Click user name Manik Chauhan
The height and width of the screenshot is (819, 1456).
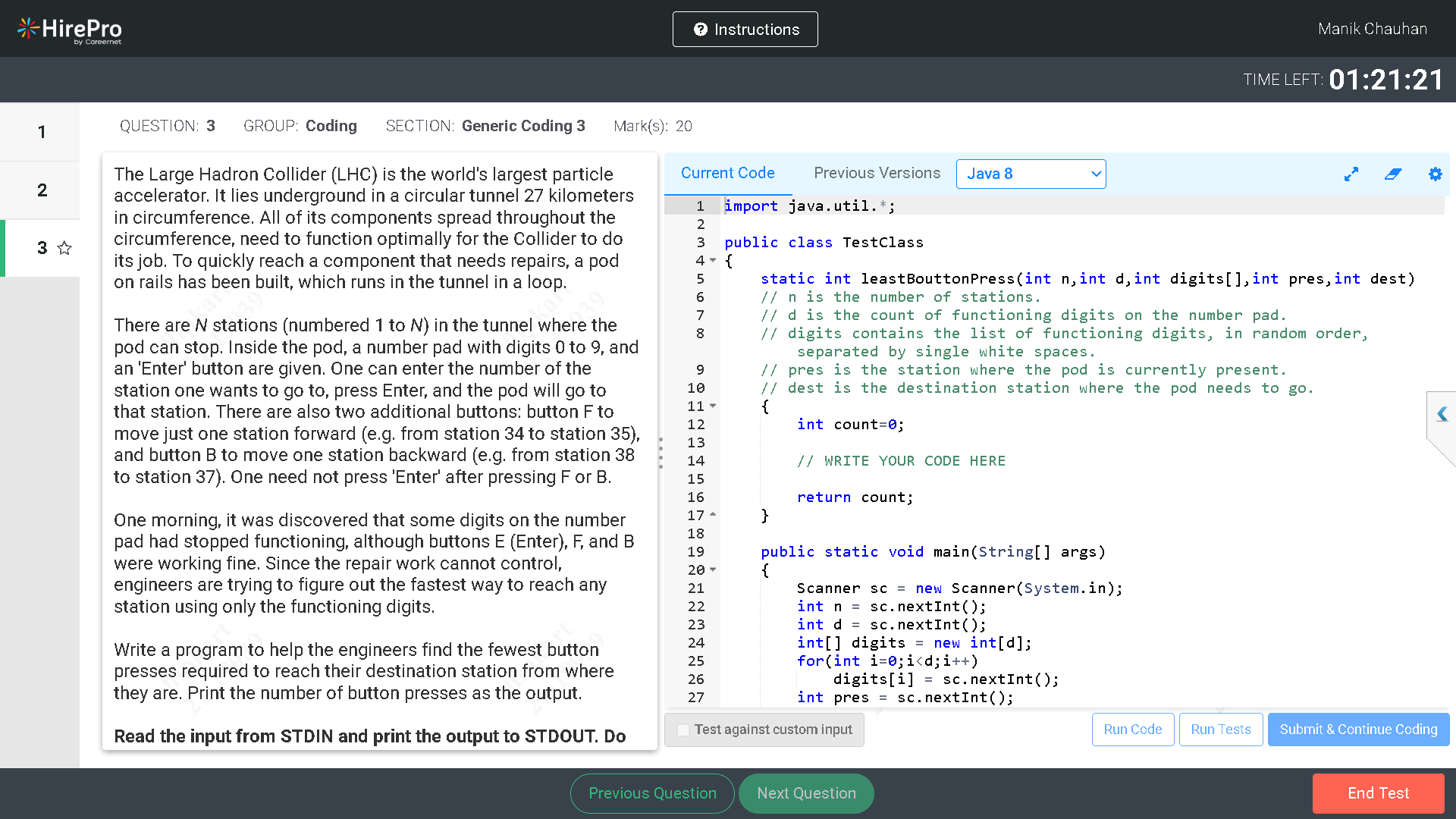[1372, 29]
